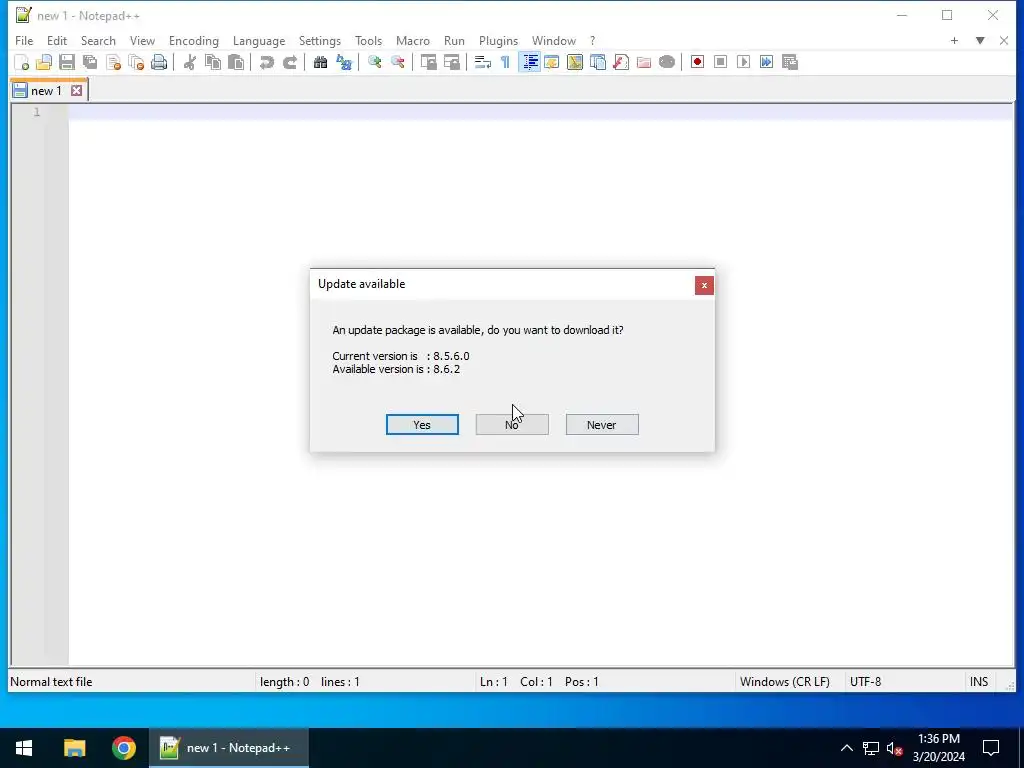
Task: Print the document using printer icon
Action: click(159, 62)
